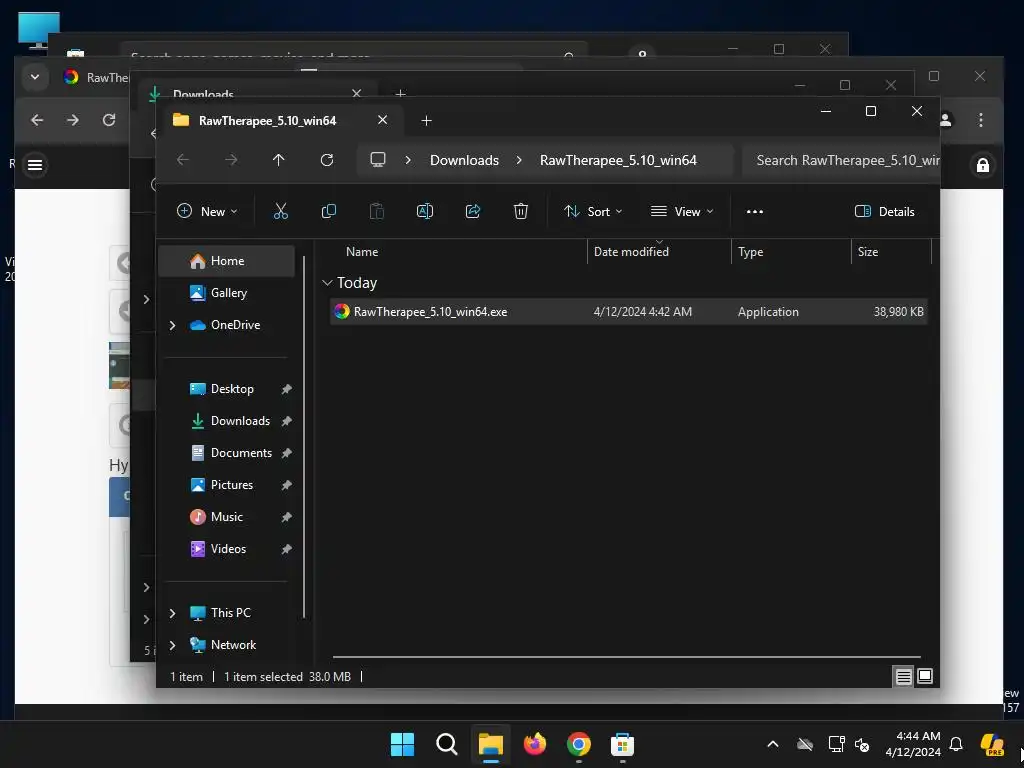Image resolution: width=1024 pixels, height=768 pixels.
Task: Click the network tray icon
Action: pos(837,744)
